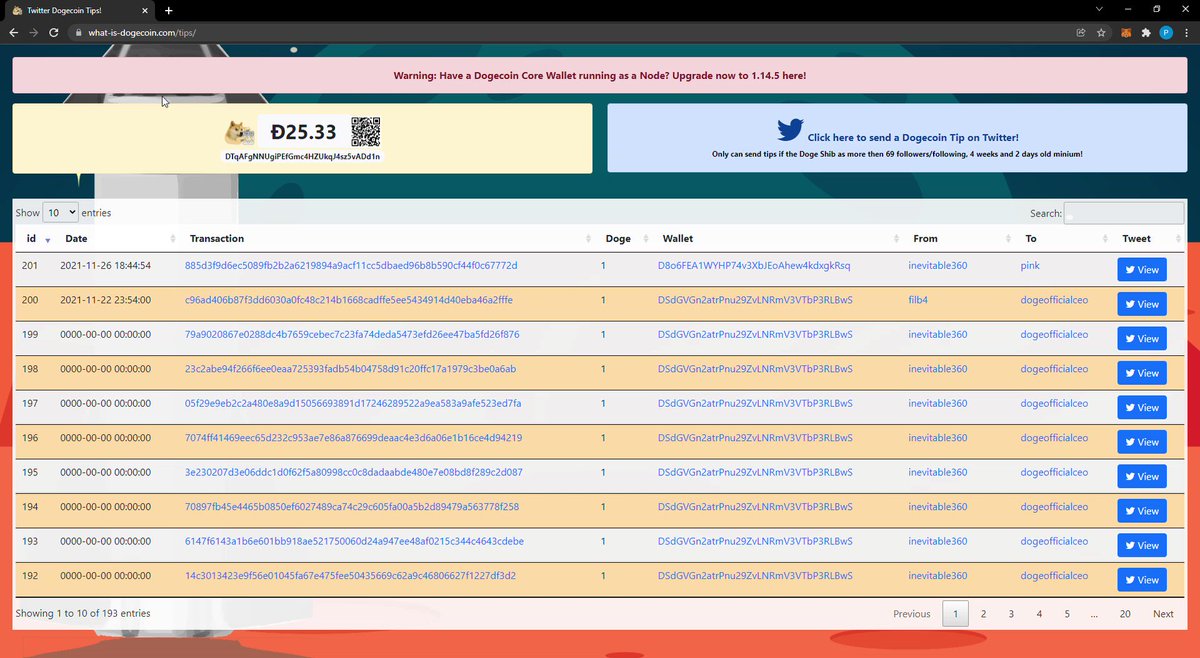Switch to the Twitter Dogecoin Tips tab
The height and width of the screenshot is (658, 1200).
click(x=76, y=10)
